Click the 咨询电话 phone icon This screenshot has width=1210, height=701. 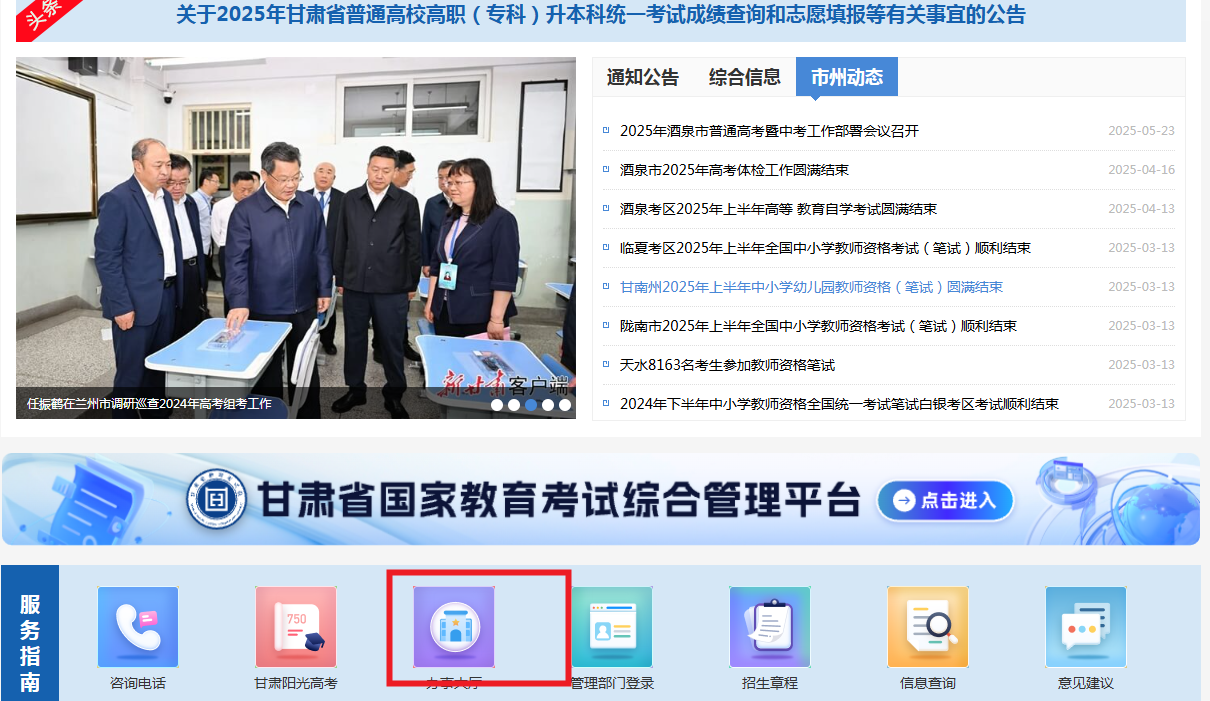point(137,627)
